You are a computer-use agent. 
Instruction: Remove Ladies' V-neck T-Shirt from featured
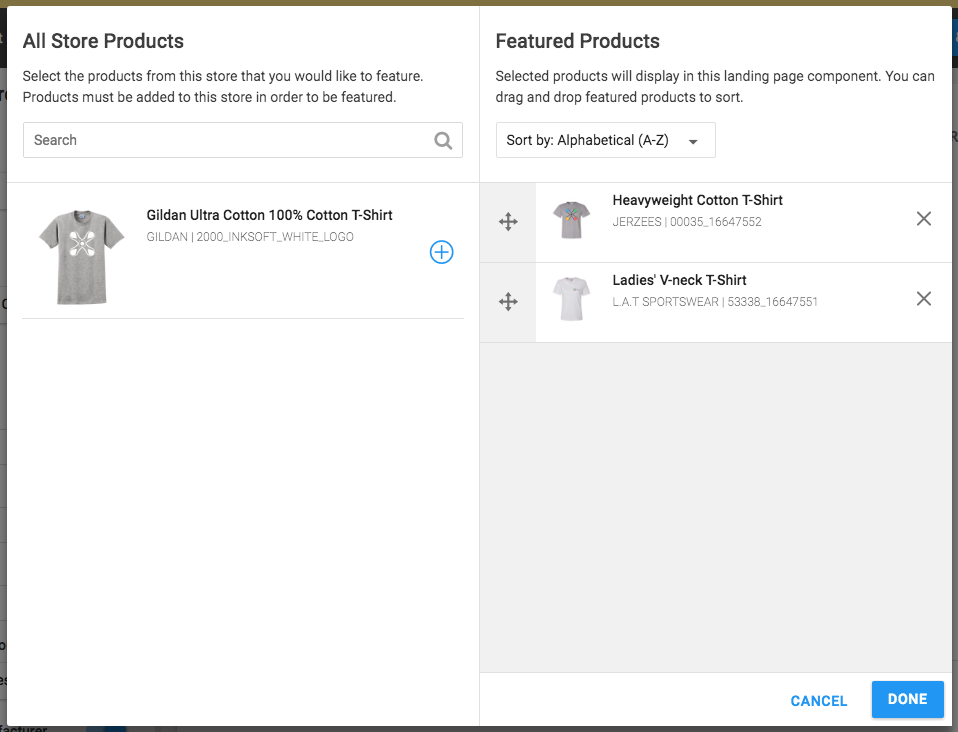[923, 298]
